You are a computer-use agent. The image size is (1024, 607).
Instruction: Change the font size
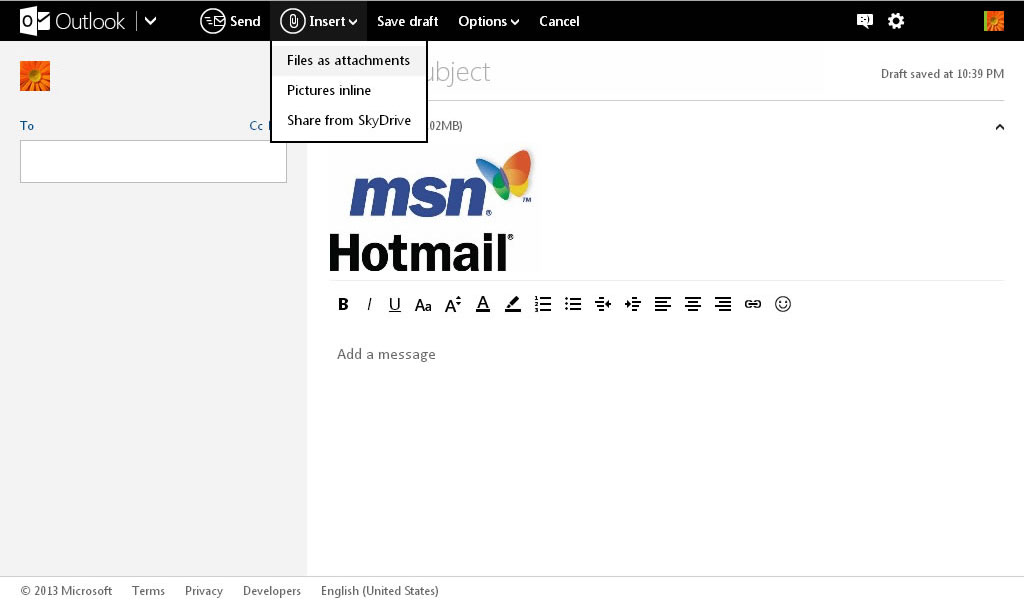pos(453,304)
